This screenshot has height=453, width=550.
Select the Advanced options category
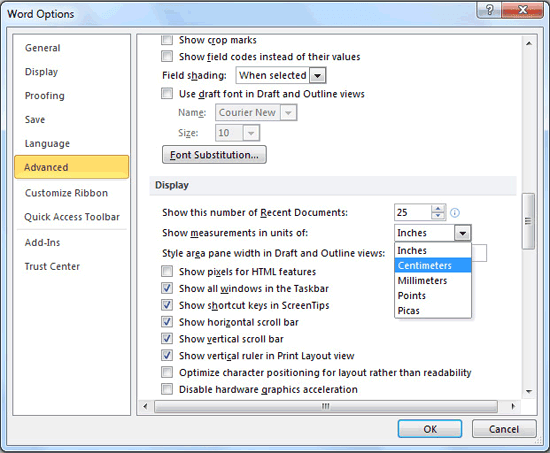pos(72,167)
